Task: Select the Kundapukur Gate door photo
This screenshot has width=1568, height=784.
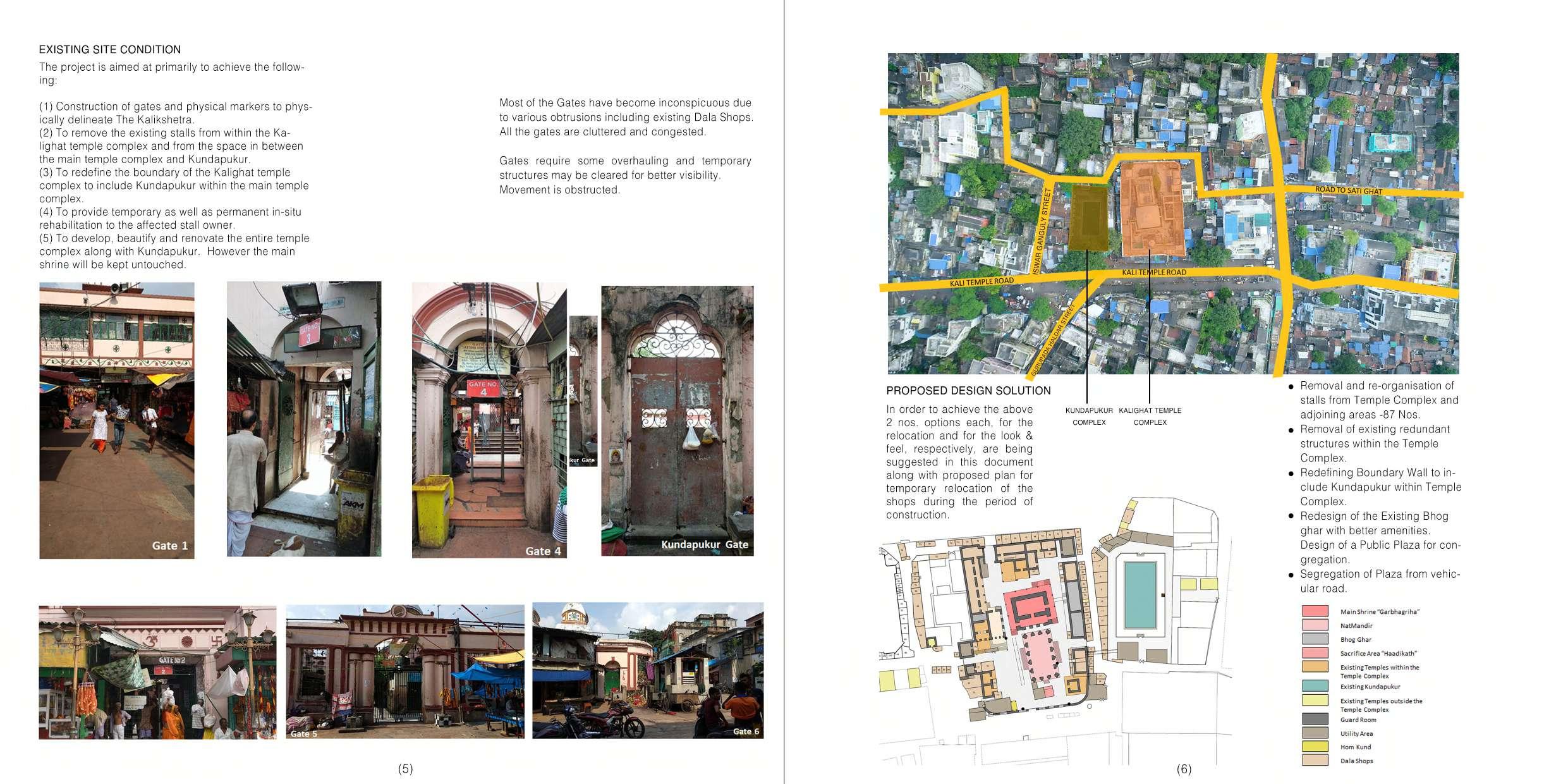Action: (x=677, y=420)
